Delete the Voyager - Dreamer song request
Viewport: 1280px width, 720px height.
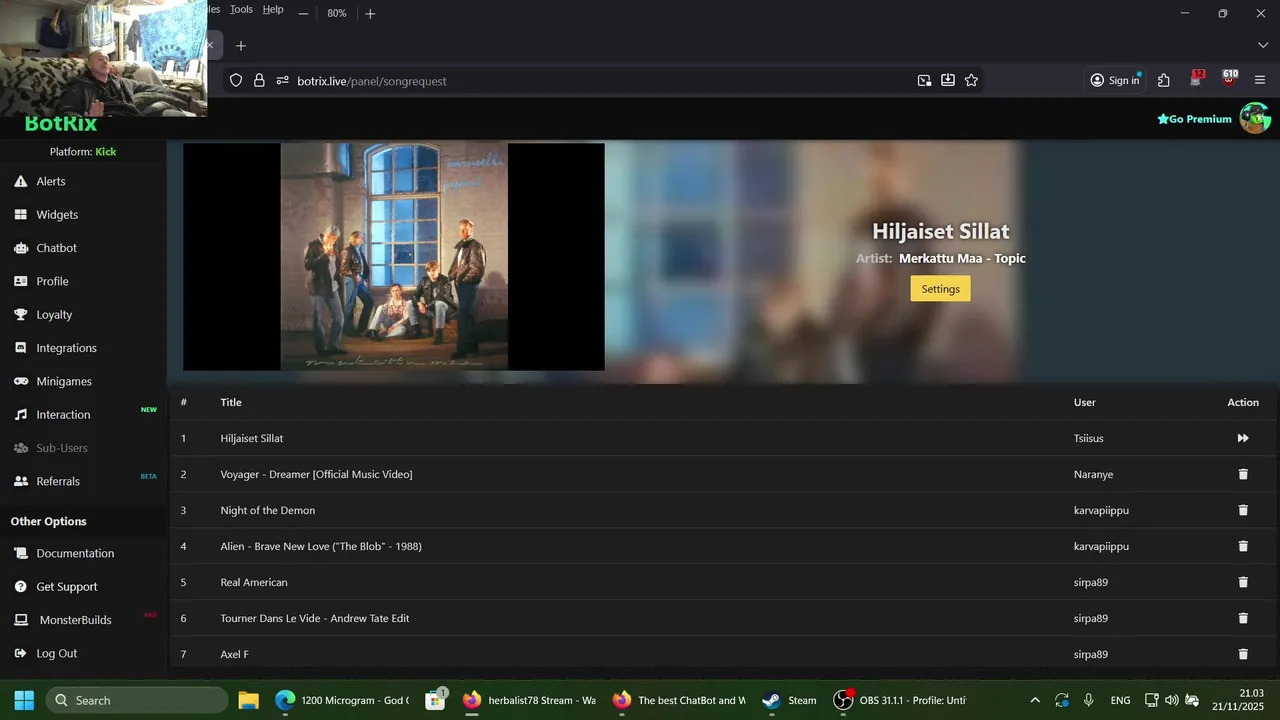point(1243,474)
